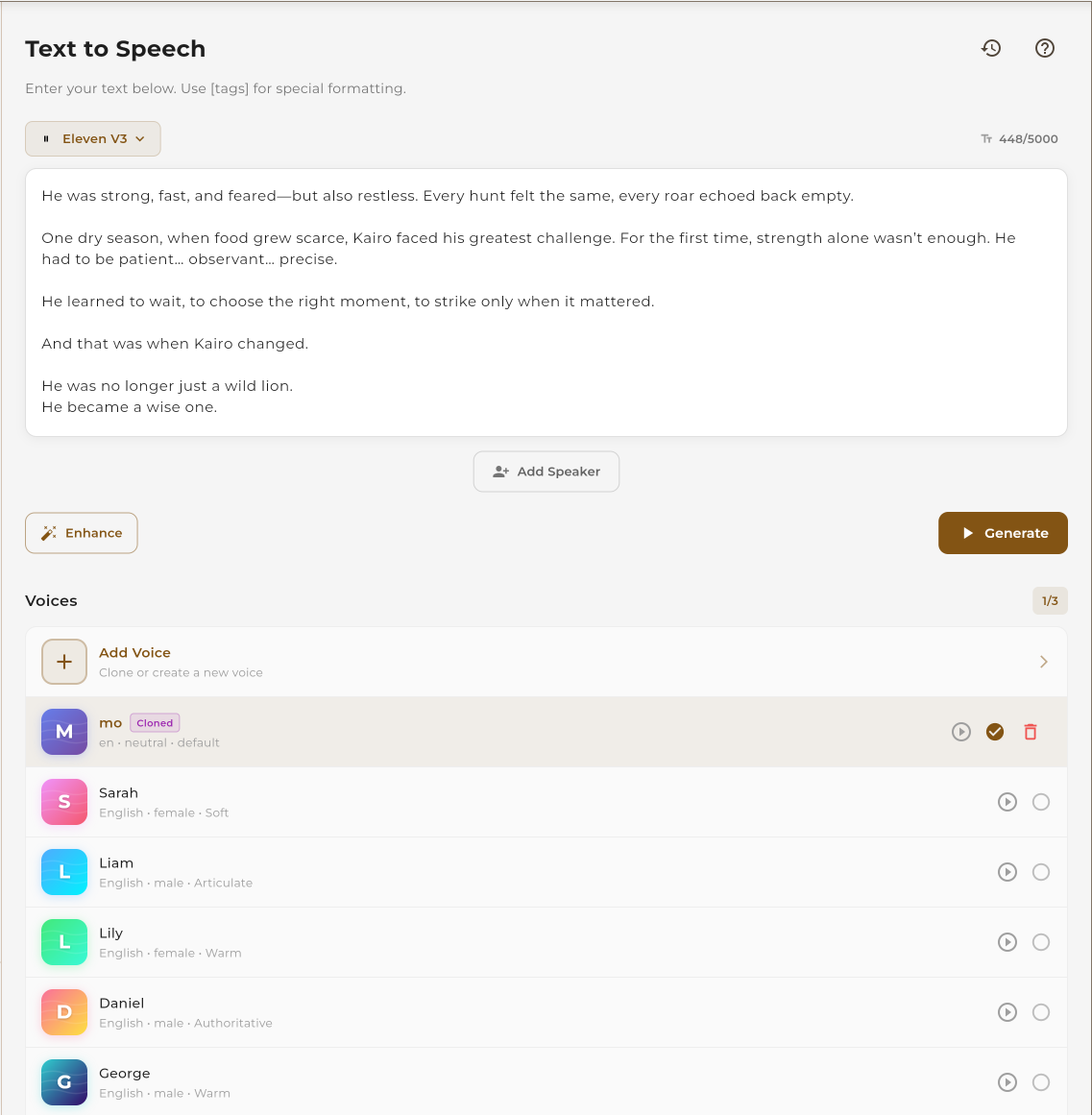1092x1115 pixels.
Task: Click the Sarah voice name
Action: [118, 792]
